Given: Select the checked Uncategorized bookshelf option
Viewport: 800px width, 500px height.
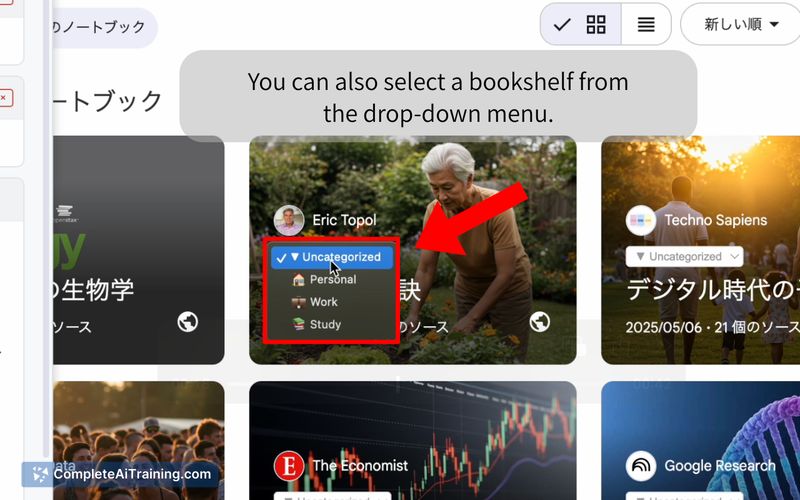Looking at the screenshot, I should (332, 257).
